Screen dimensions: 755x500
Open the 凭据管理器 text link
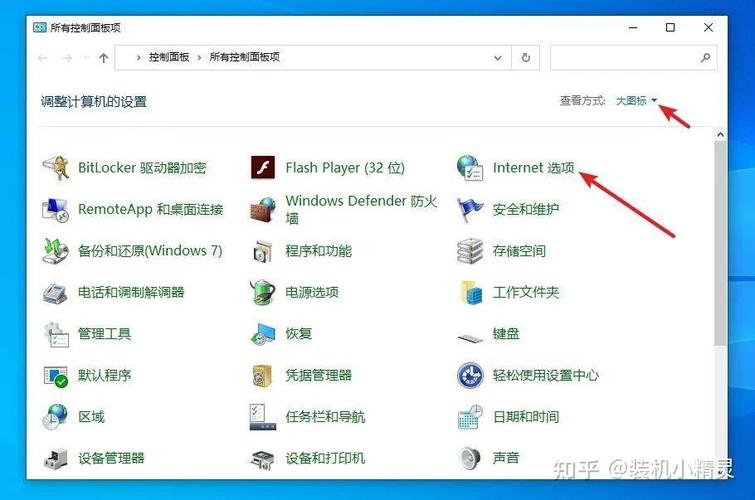318,375
